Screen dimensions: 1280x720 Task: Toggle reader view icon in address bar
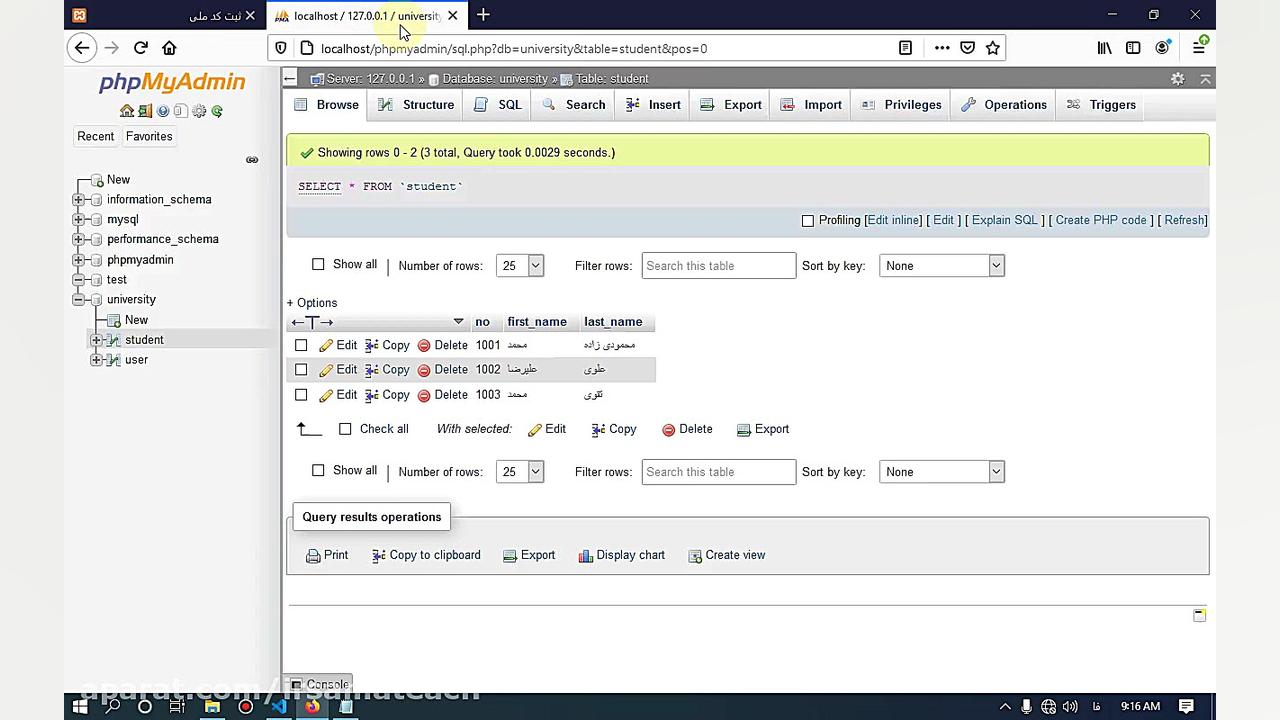905,48
